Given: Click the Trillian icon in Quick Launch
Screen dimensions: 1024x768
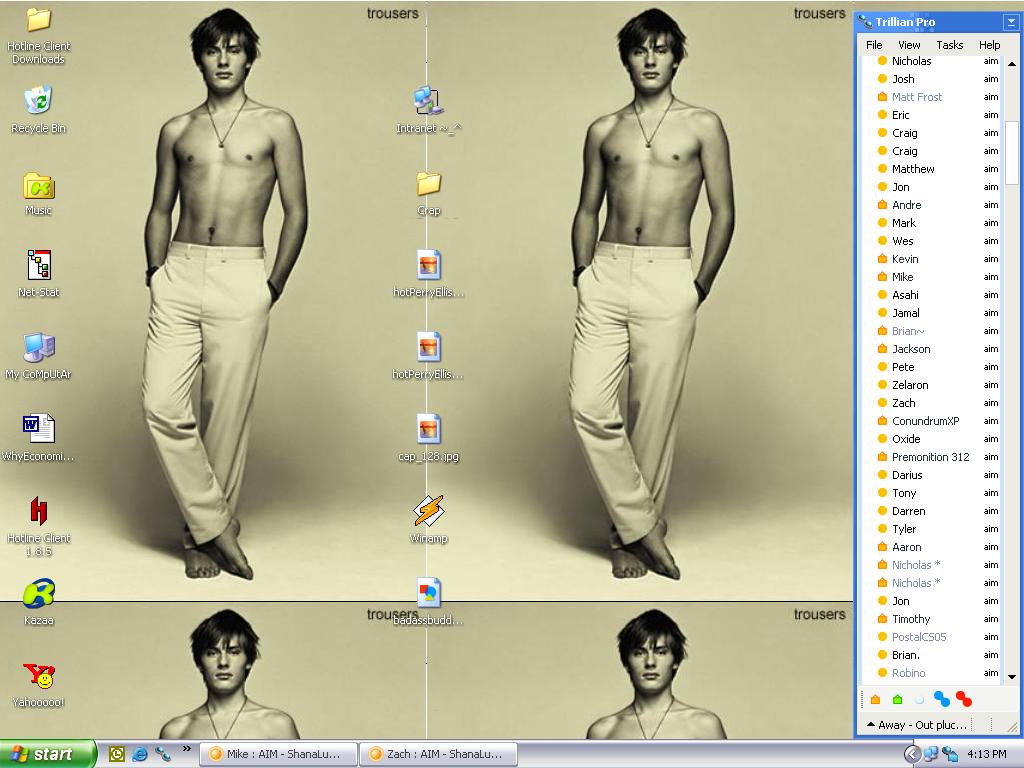Looking at the screenshot, I should (163, 754).
